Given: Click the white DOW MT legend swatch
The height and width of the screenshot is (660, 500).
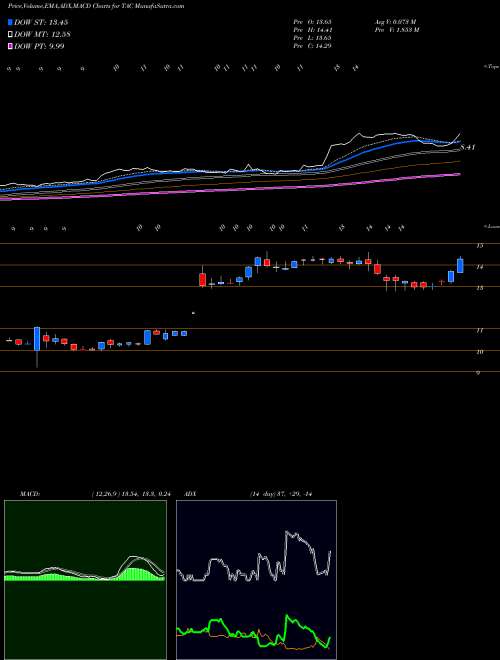Looking at the screenshot, I should [x=11, y=35].
